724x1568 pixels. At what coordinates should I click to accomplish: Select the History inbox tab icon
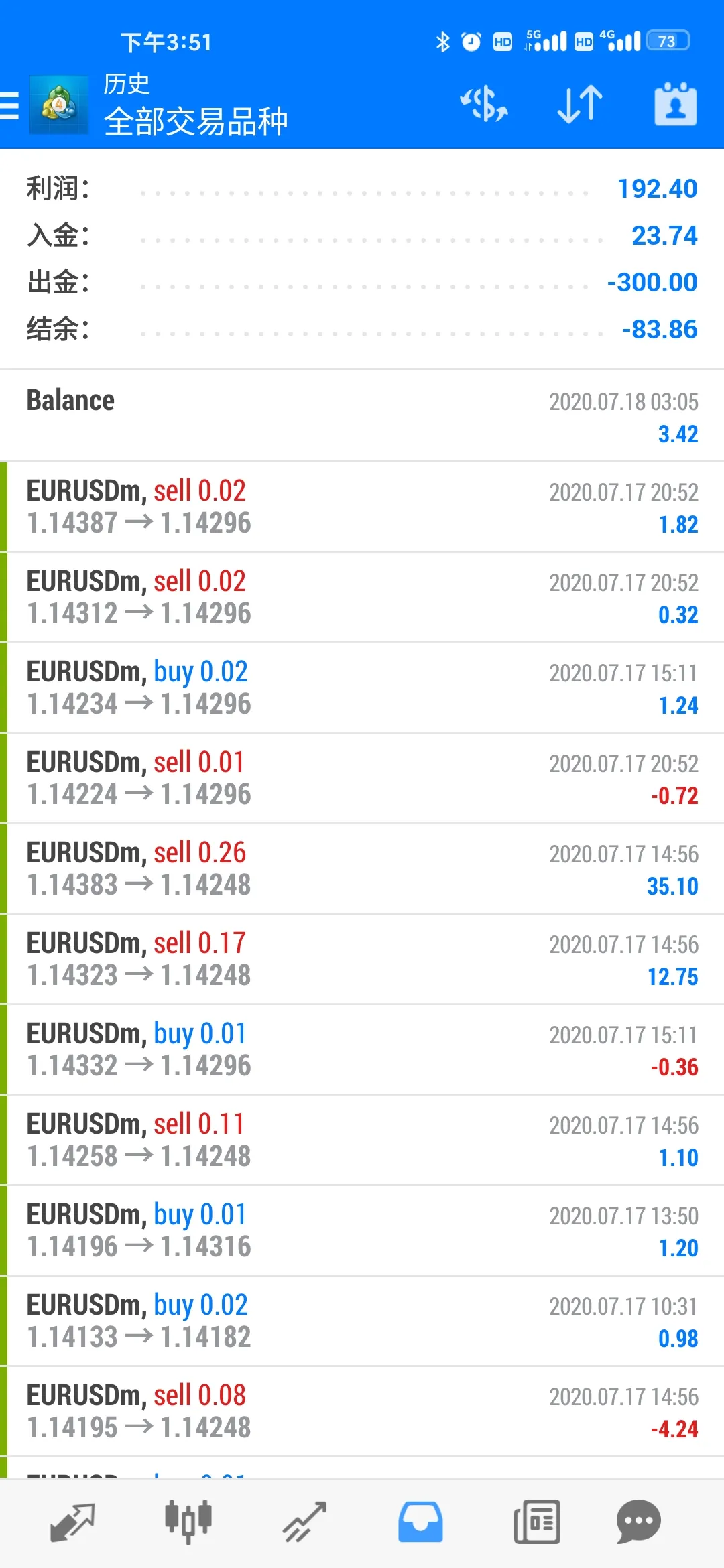pos(420,1522)
